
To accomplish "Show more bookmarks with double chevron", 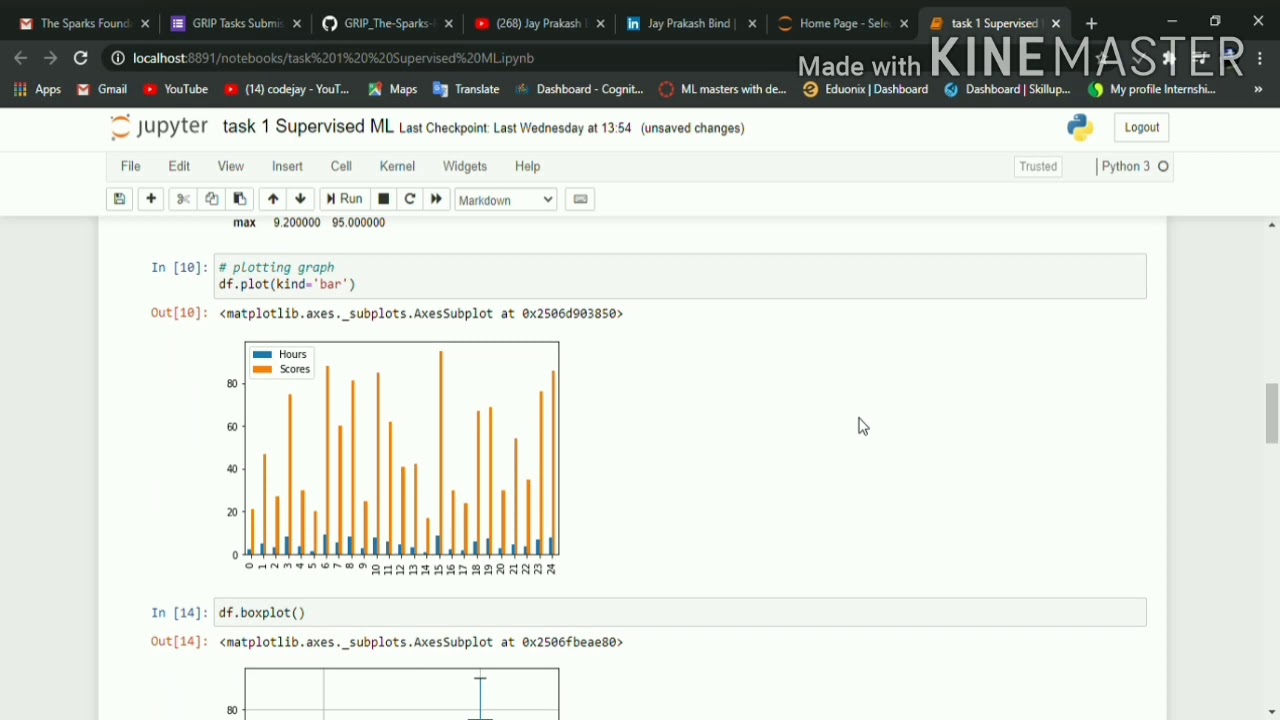I will [x=1258, y=90].
